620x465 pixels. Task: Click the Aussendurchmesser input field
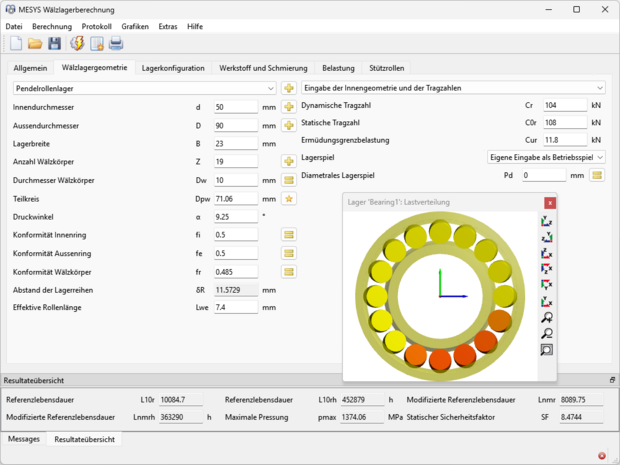(236, 126)
